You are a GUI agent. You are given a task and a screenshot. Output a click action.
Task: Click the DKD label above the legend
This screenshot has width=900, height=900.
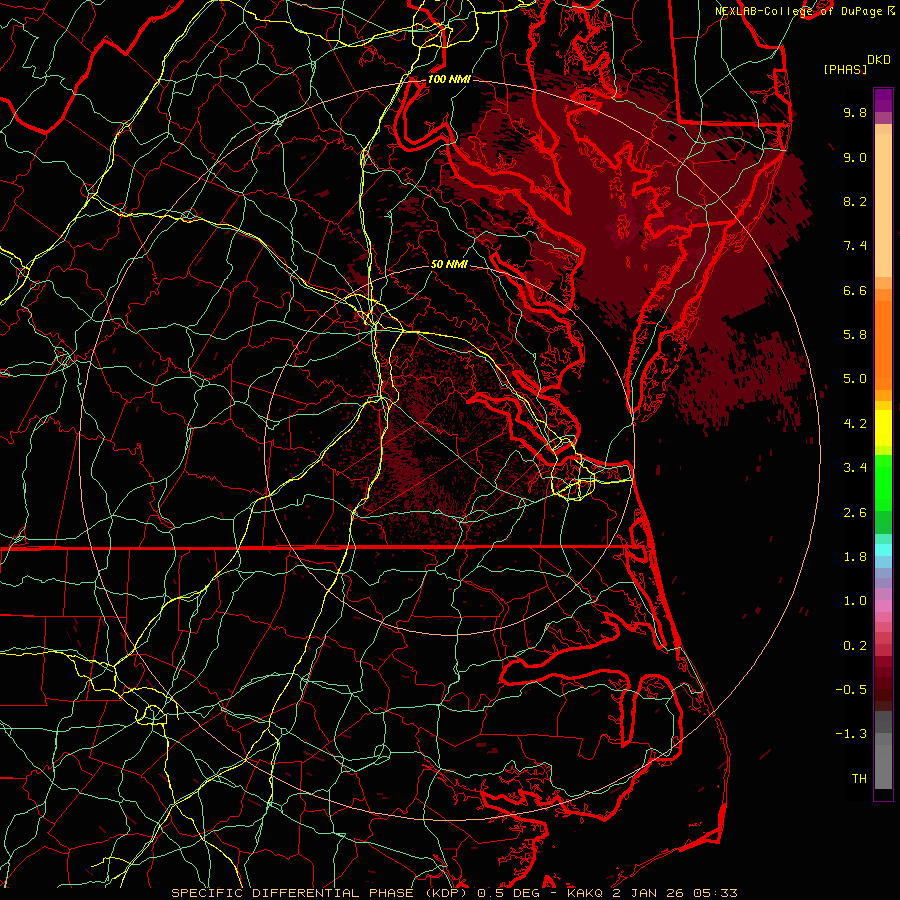coord(878,60)
